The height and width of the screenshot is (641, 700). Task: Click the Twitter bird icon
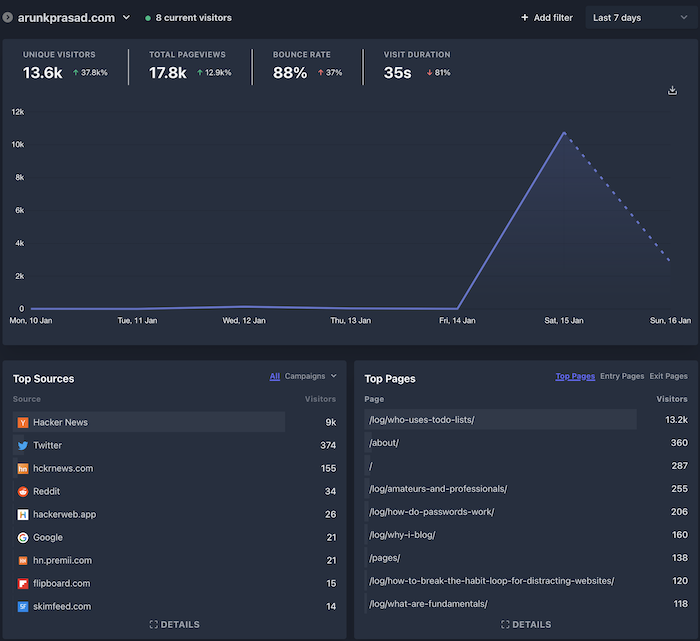[x=23, y=445]
